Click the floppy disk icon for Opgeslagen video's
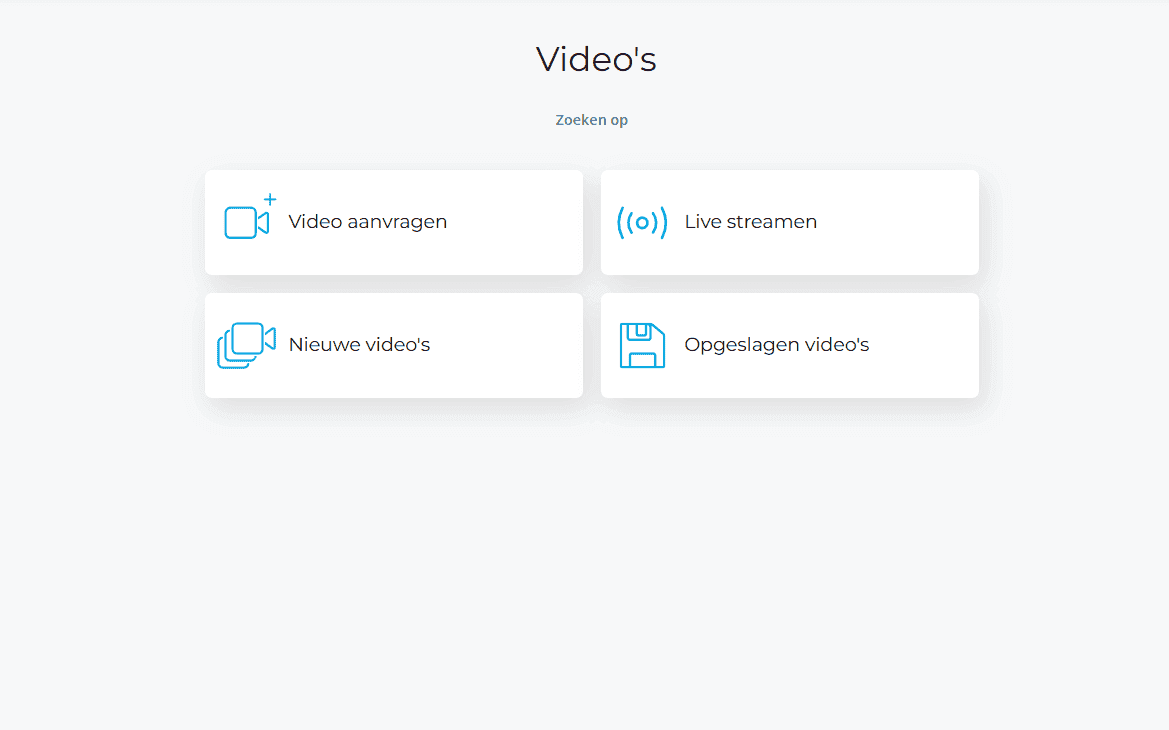Screen dimensions: 1169x730 [x=642, y=345]
